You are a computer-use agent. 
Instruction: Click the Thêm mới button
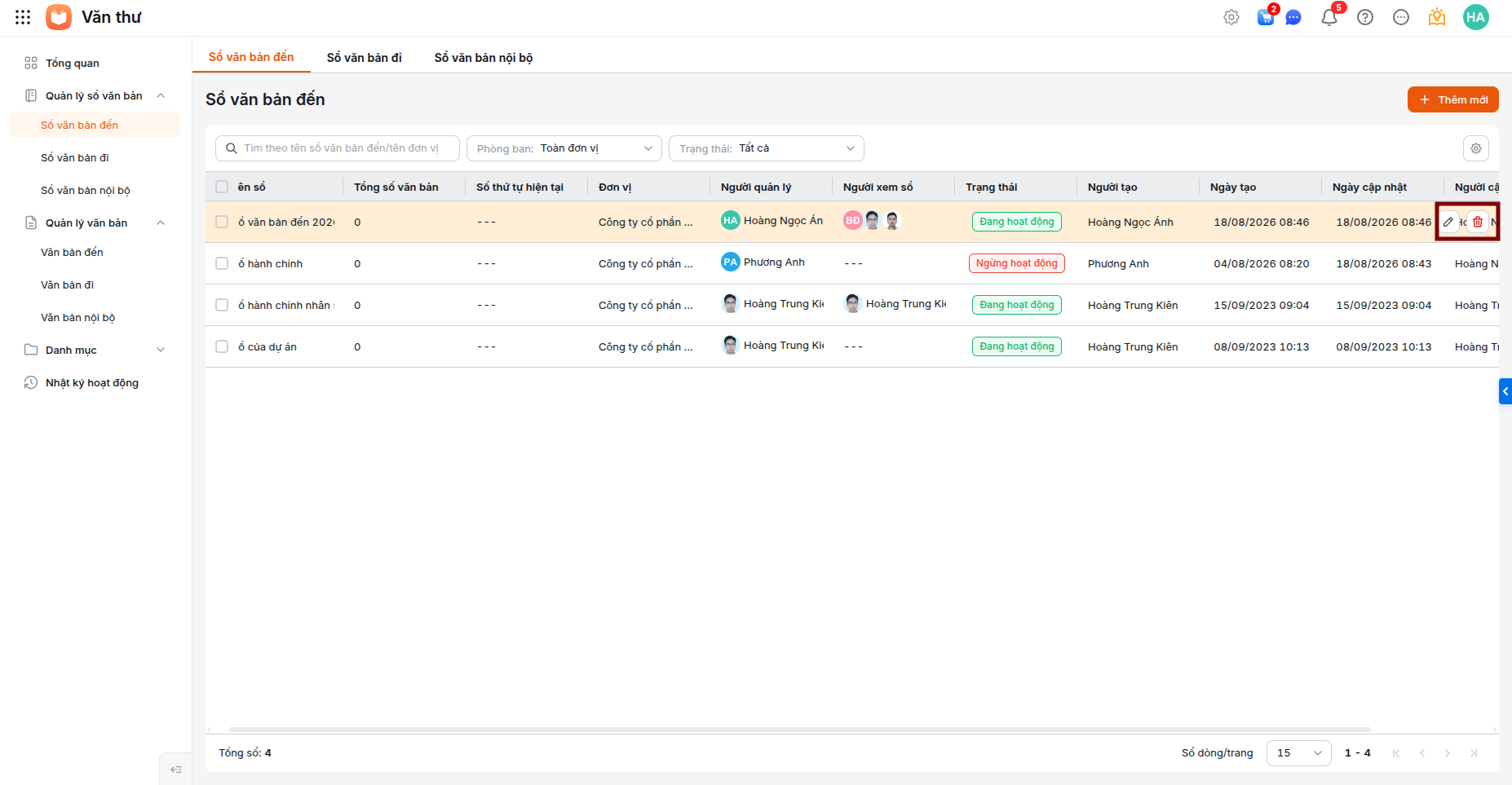tap(1453, 99)
